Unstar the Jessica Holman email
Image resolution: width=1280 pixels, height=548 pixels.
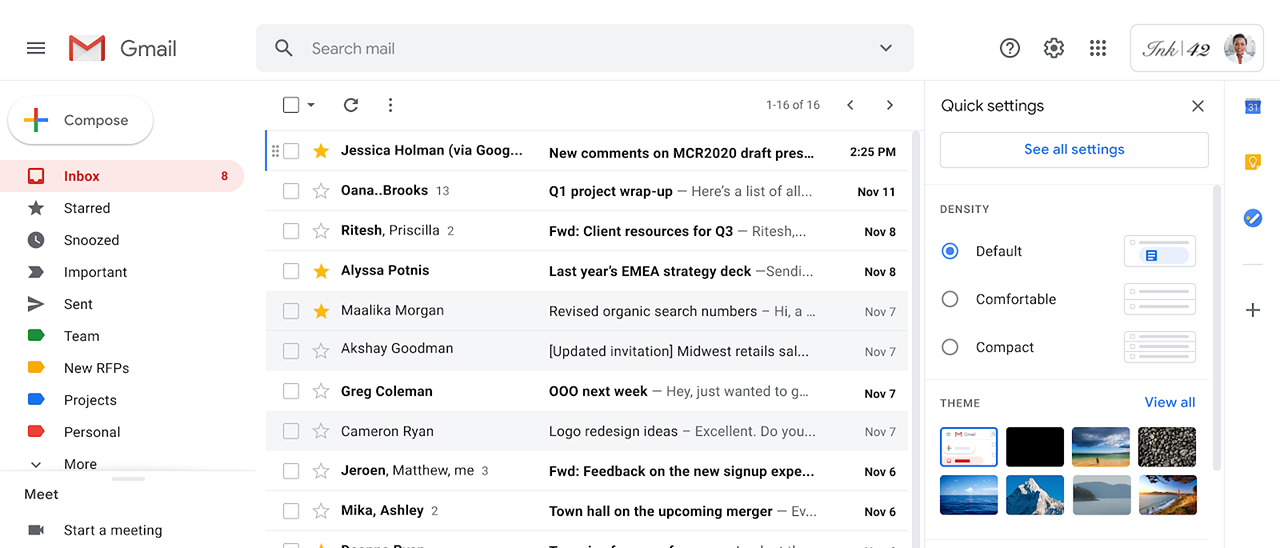(321, 151)
